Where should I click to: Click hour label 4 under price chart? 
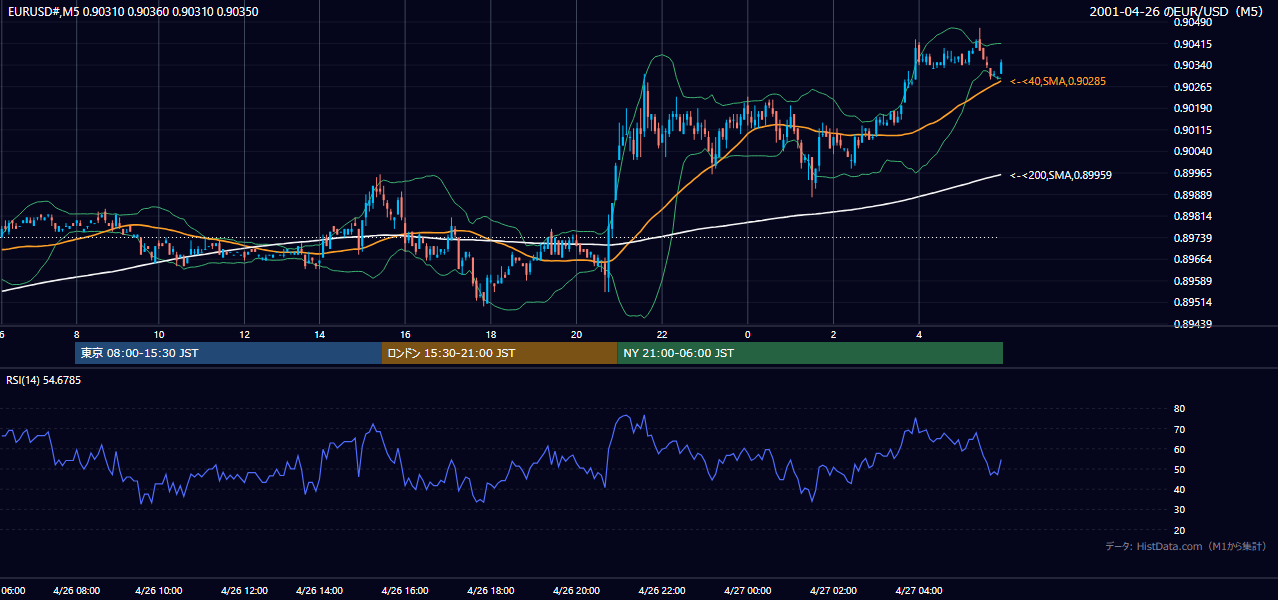click(x=919, y=334)
